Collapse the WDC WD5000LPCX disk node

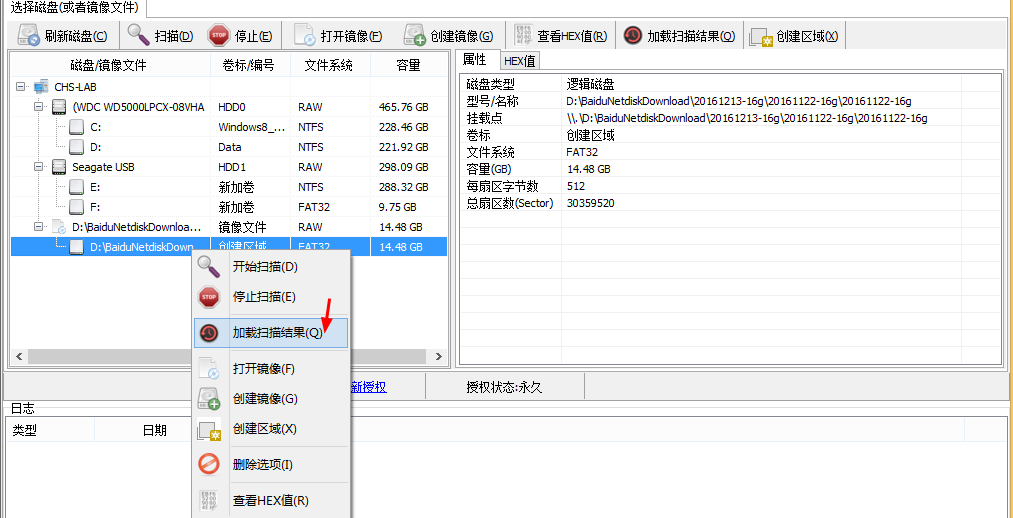39,107
